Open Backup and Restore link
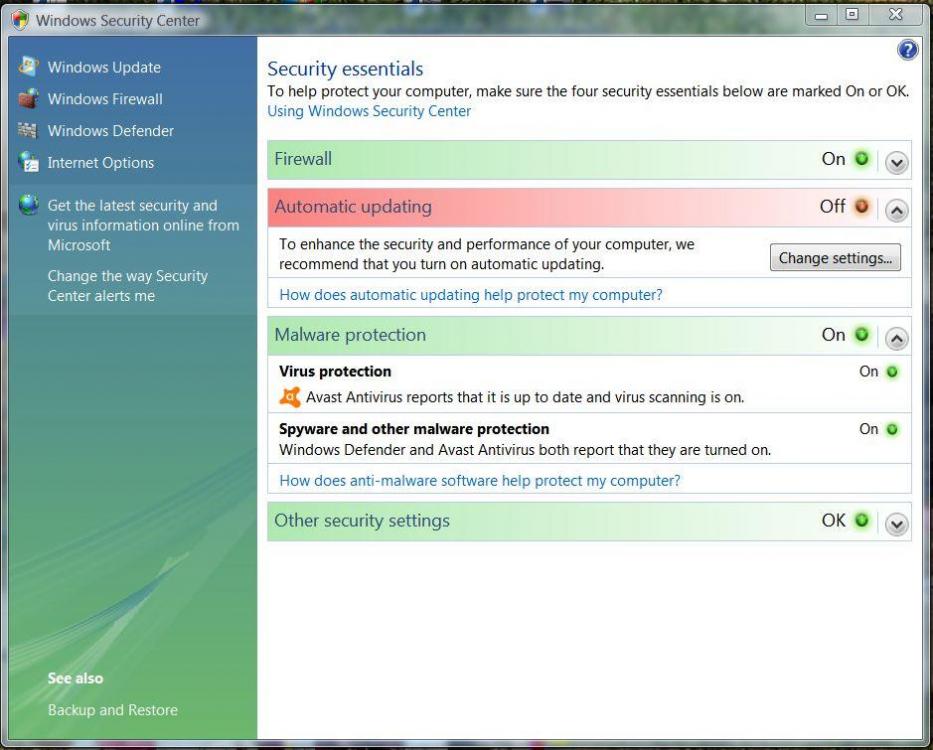The height and width of the screenshot is (750, 933). tap(112, 710)
